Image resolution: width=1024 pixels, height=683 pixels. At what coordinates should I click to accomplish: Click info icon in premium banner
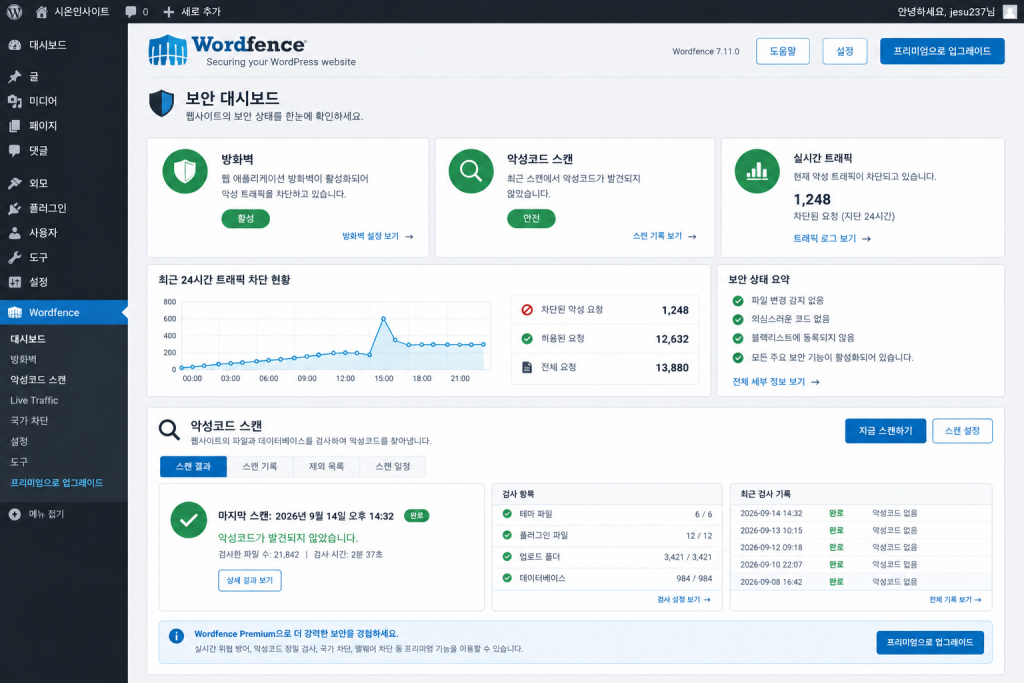coord(176,636)
